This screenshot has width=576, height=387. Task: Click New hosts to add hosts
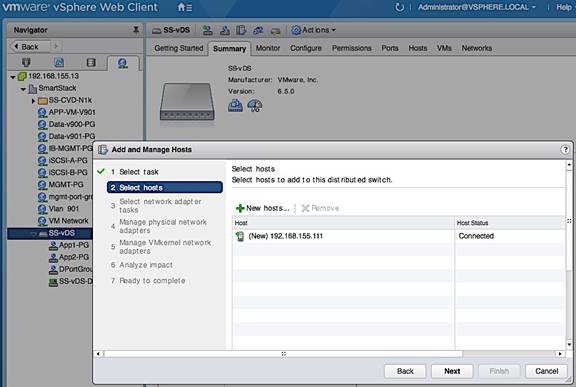click(x=262, y=208)
